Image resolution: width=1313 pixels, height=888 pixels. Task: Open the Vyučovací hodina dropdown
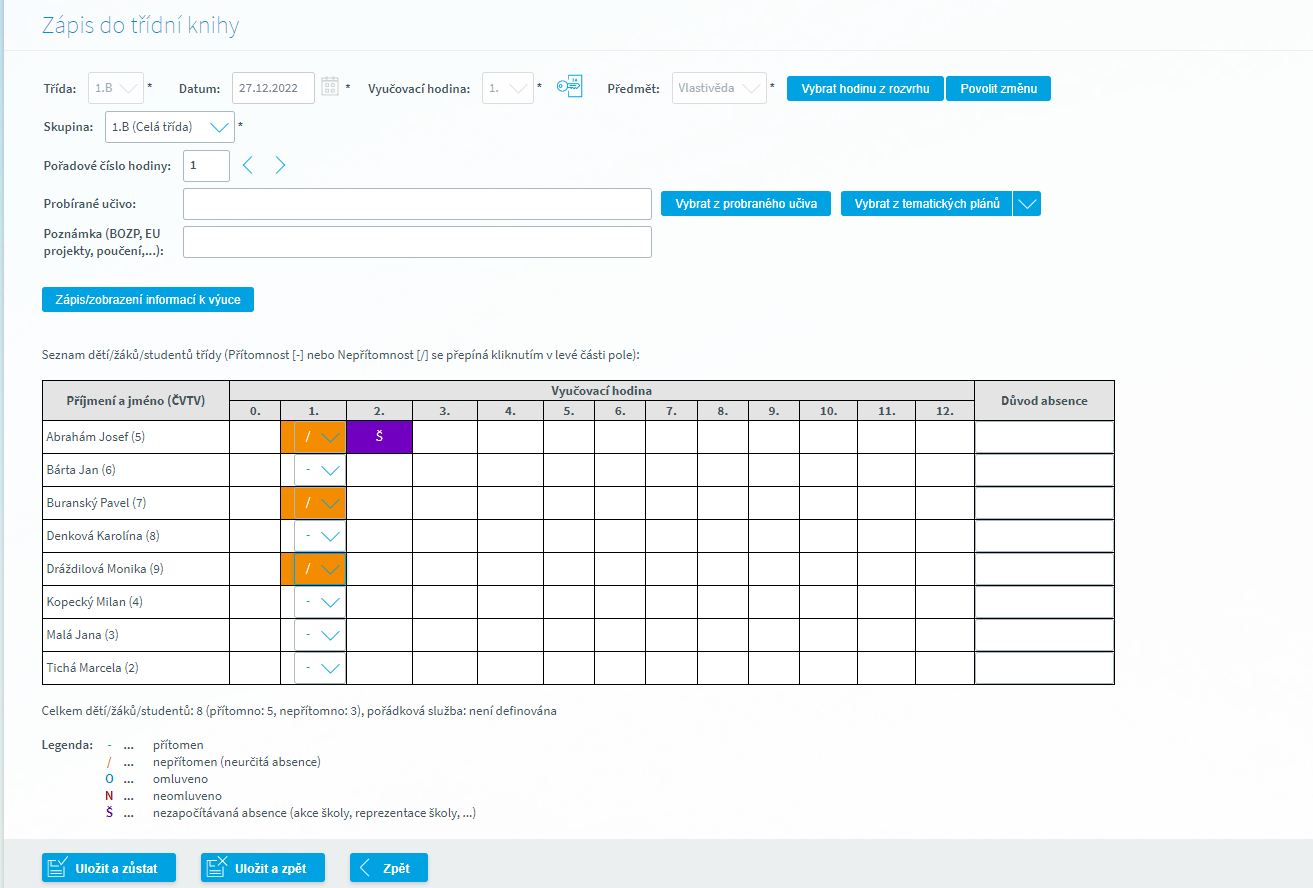pyautogui.click(x=508, y=88)
